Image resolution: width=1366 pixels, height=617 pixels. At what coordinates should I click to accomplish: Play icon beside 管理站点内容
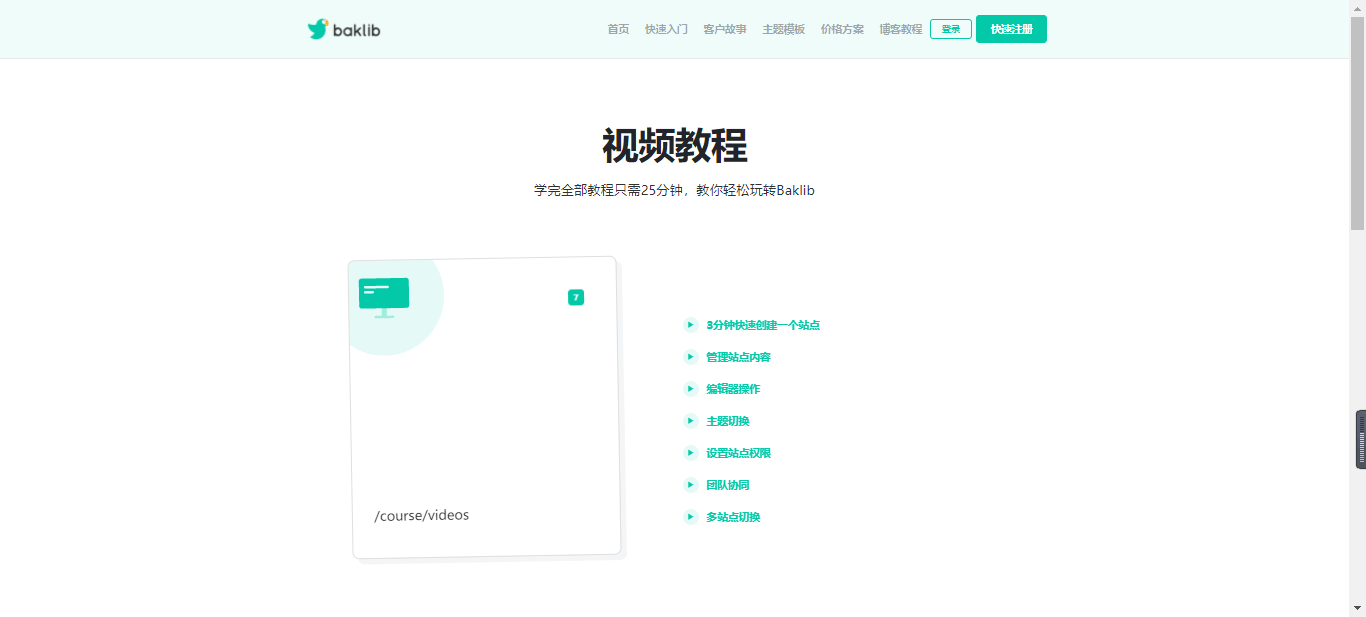click(690, 357)
